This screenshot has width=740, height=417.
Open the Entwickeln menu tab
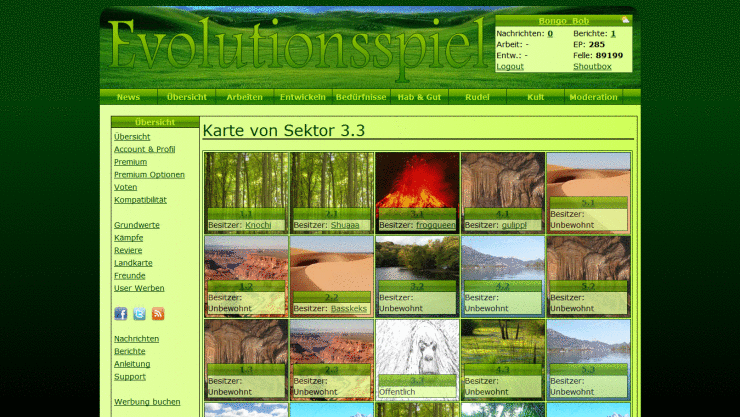(303, 97)
